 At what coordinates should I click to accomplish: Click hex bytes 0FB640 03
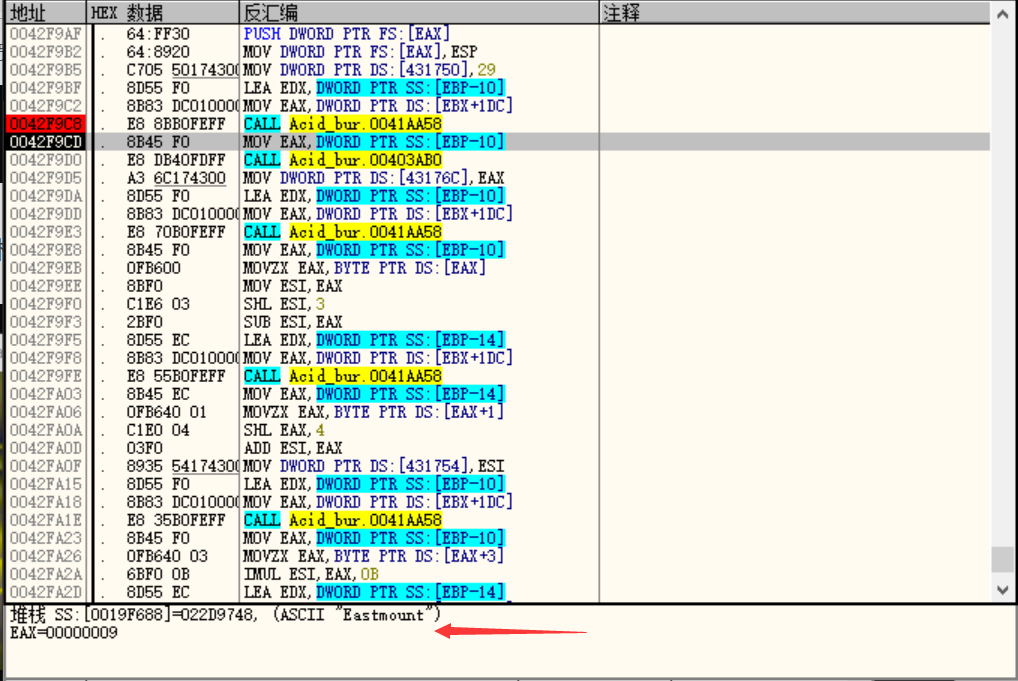[167, 556]
